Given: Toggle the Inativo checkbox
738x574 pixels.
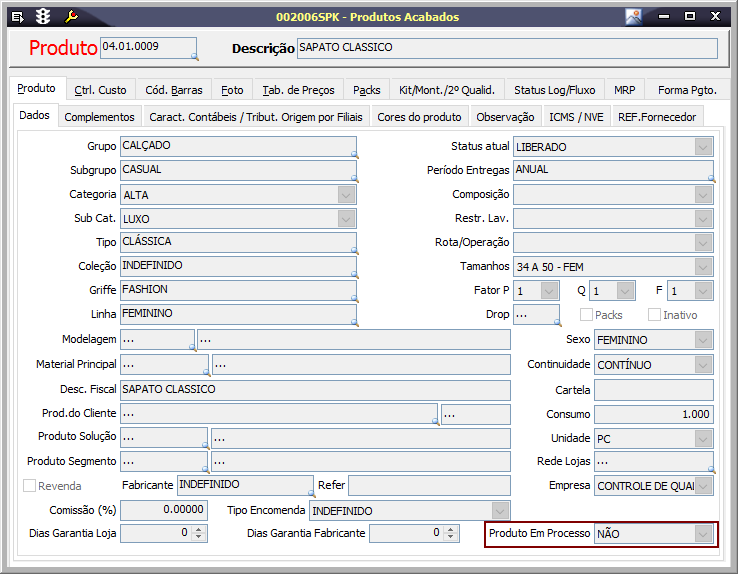Looking at the screenshot, I should click(x=654, y=314).
